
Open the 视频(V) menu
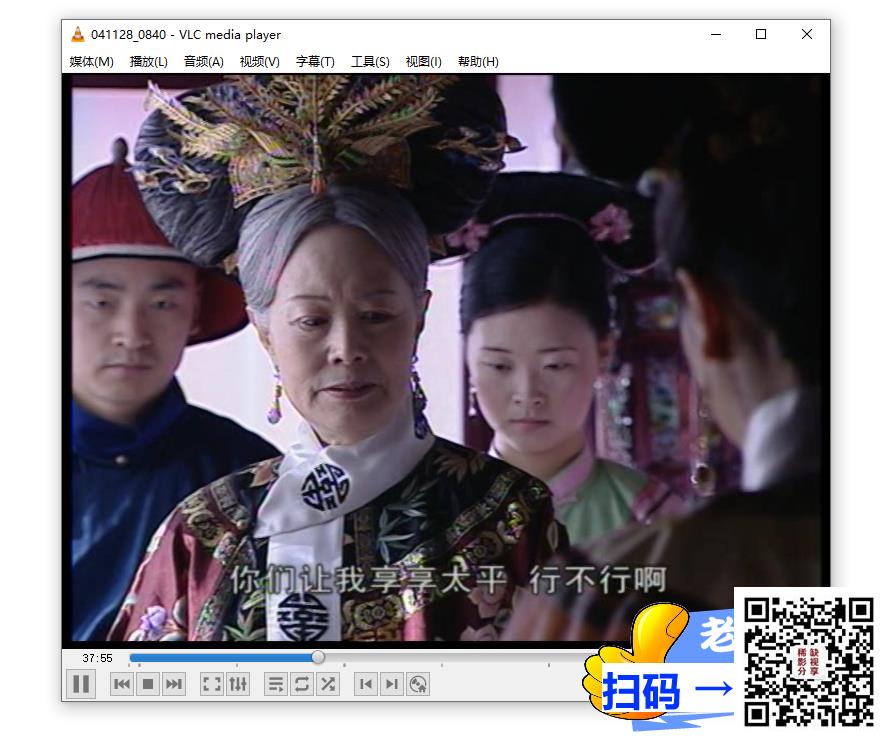pyautogui.click(x=259, y=61)
